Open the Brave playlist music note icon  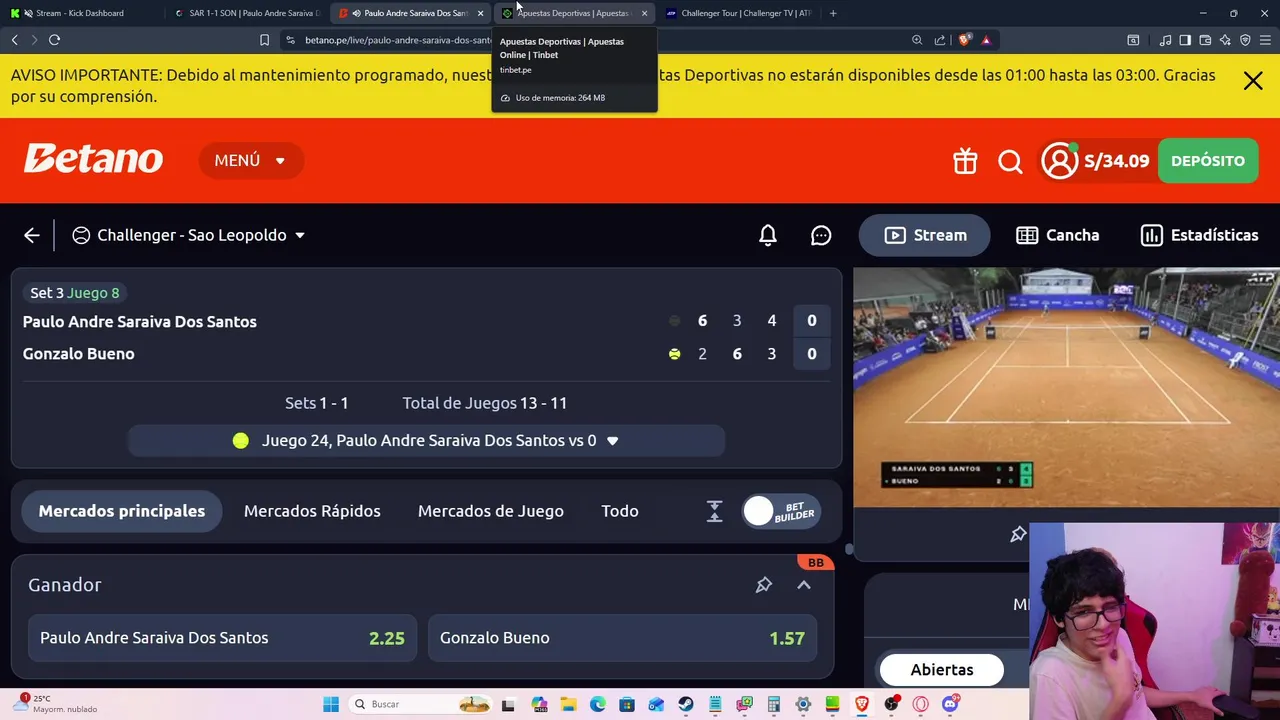pyautogui.click(x=1165, y=40)
